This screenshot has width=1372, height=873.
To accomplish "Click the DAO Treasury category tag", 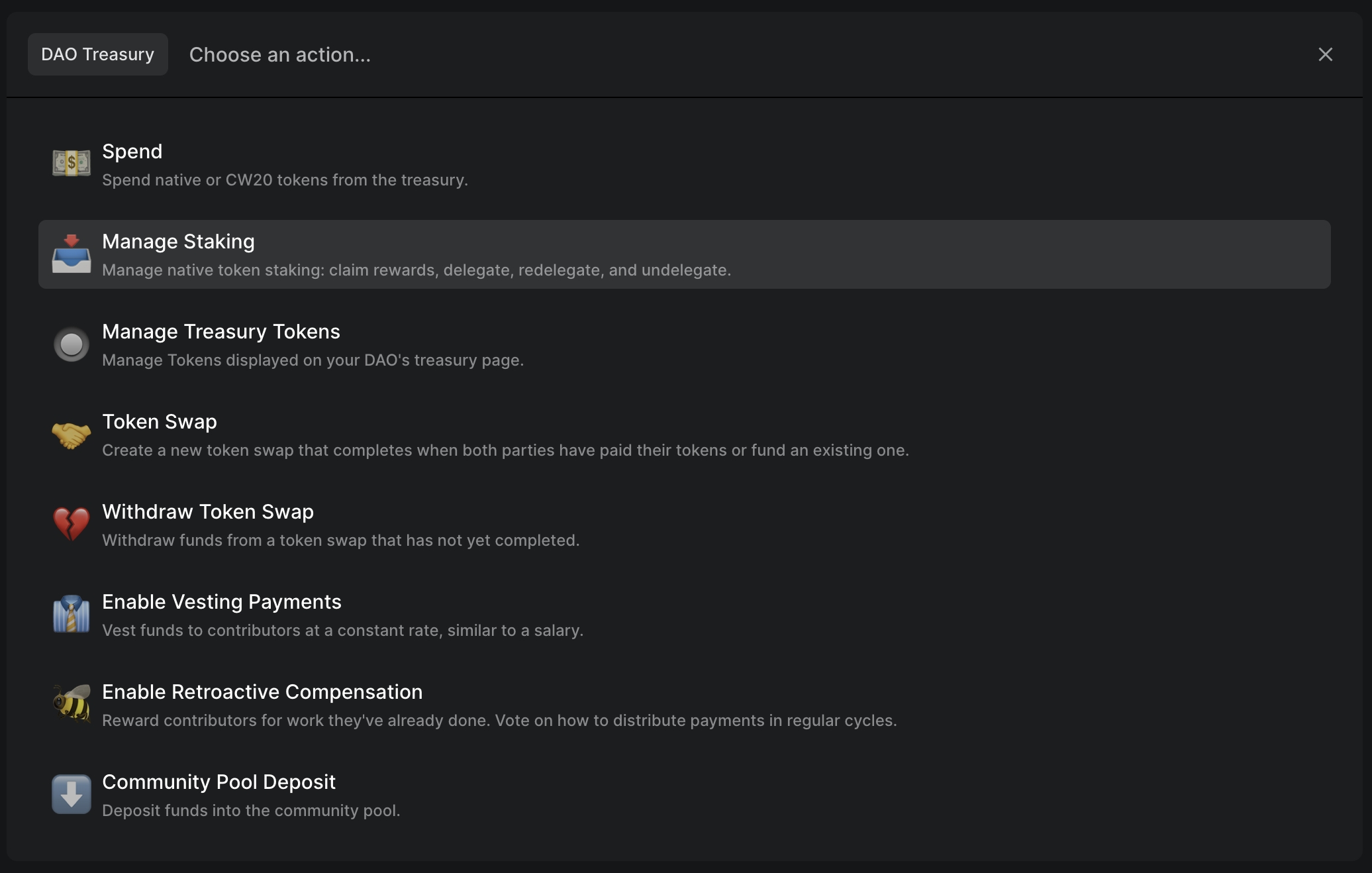I will click(97, 54).
